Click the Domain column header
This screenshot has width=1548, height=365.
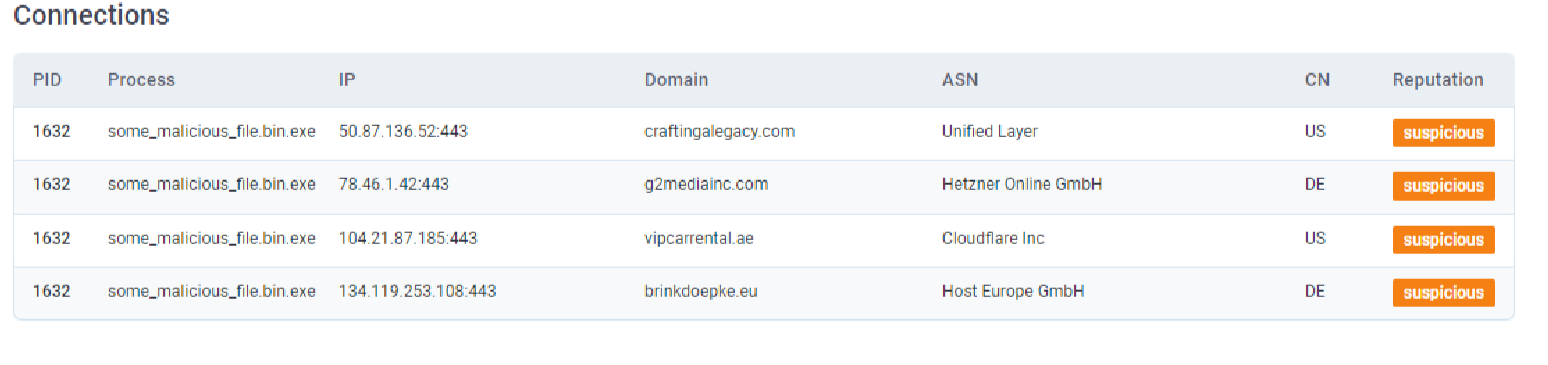point(676,80)
